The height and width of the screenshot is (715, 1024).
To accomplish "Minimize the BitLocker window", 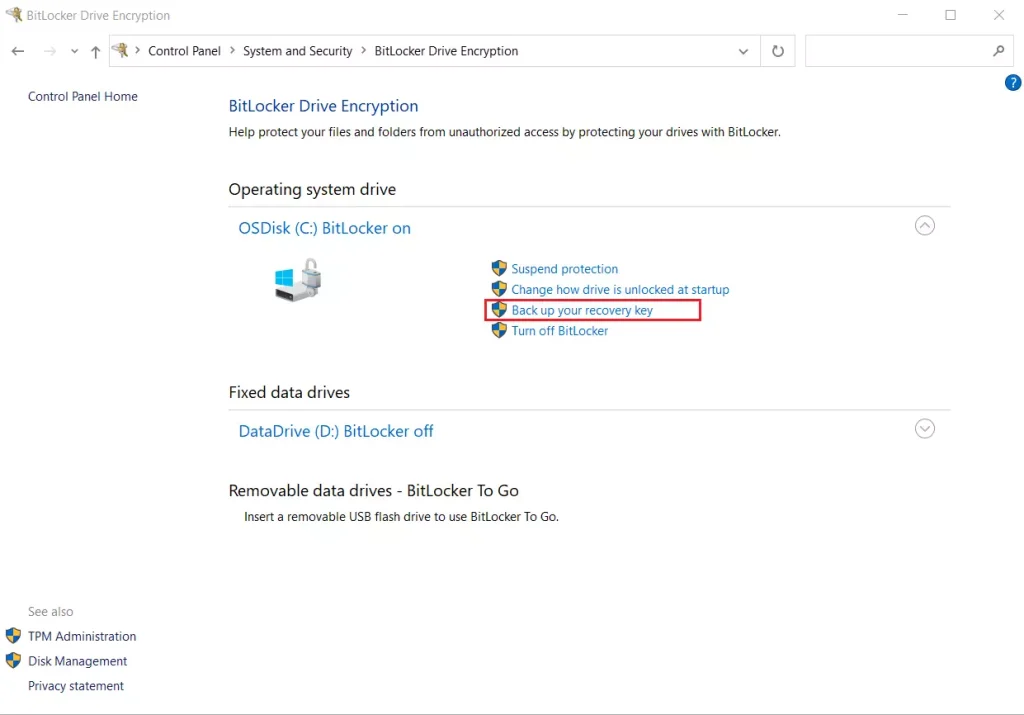I will point(903,14).
